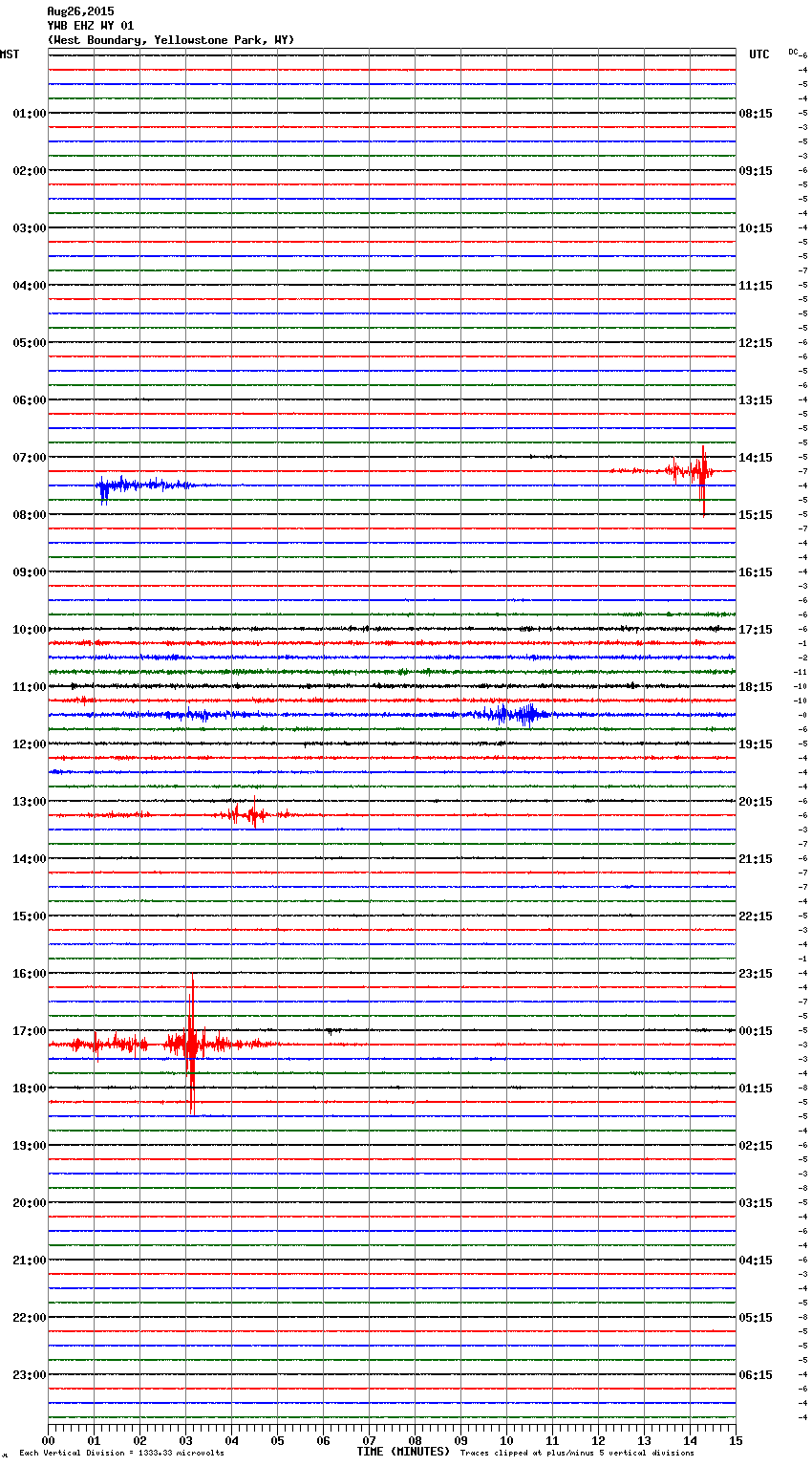This screenshot has height=1466, width=812.
Task: Select the 01:00 MST time label
Action: pyautogui.click(x=29, y=114)
